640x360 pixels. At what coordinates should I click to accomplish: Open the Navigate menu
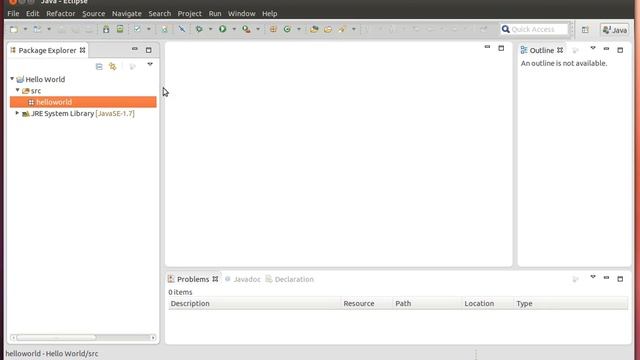(x=127, y=13)
